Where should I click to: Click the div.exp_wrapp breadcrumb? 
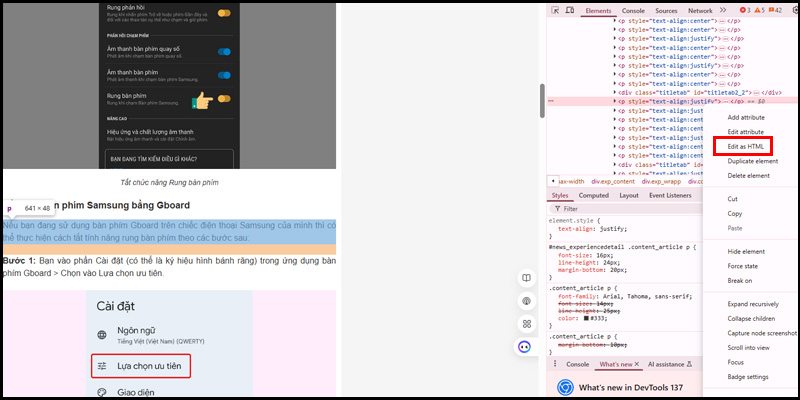pos(661,181)
